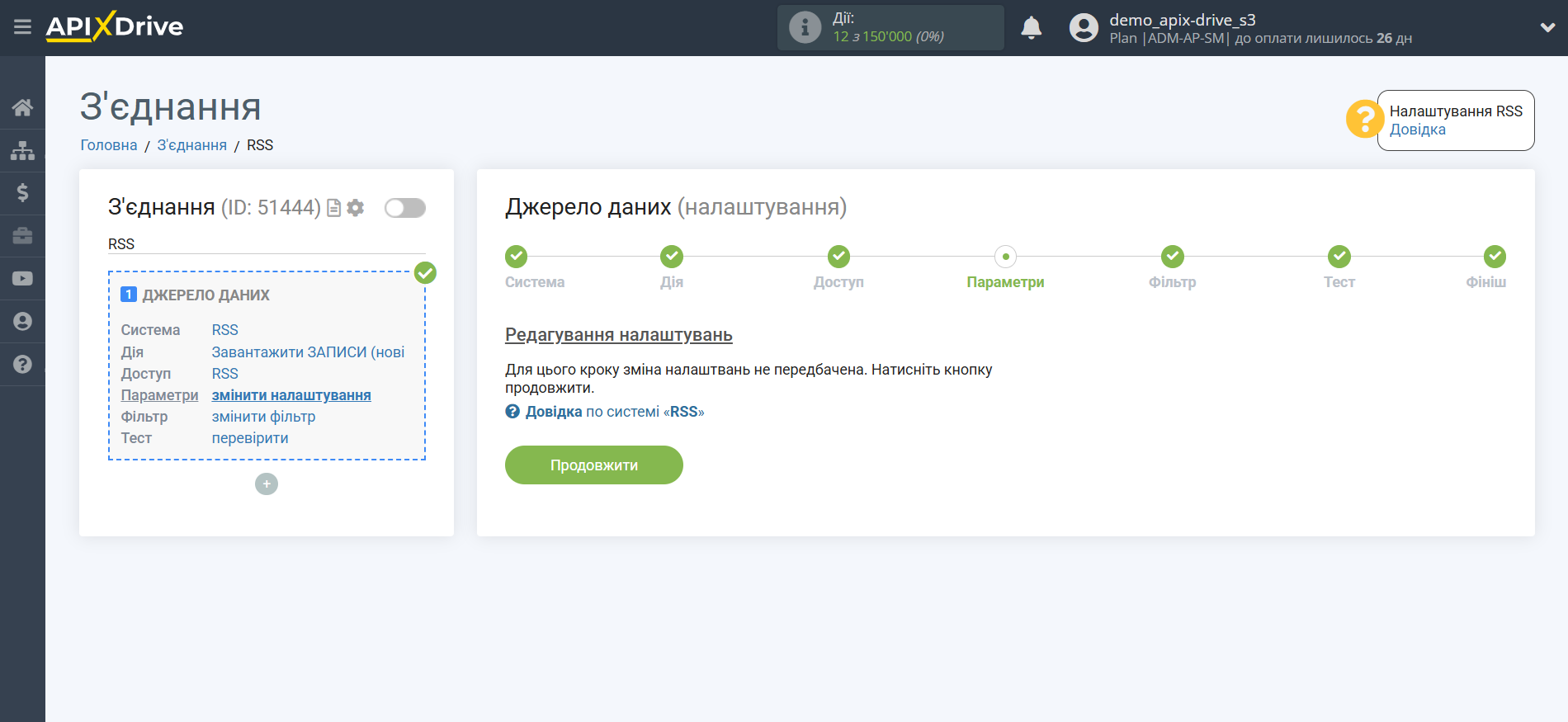Open the notifications bell
The image size is (1568, 722).
pyautogui.click(x=1031, y=27)
